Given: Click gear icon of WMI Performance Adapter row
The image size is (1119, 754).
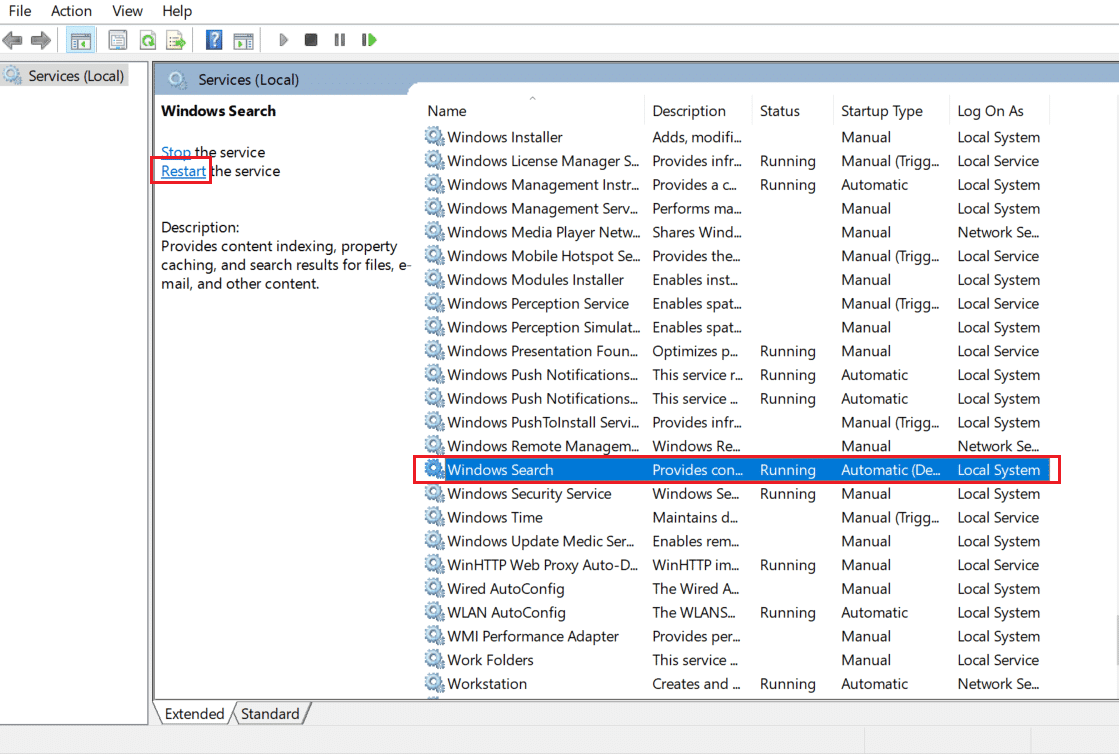Looking at the screenshot, I should coord(434,635).
